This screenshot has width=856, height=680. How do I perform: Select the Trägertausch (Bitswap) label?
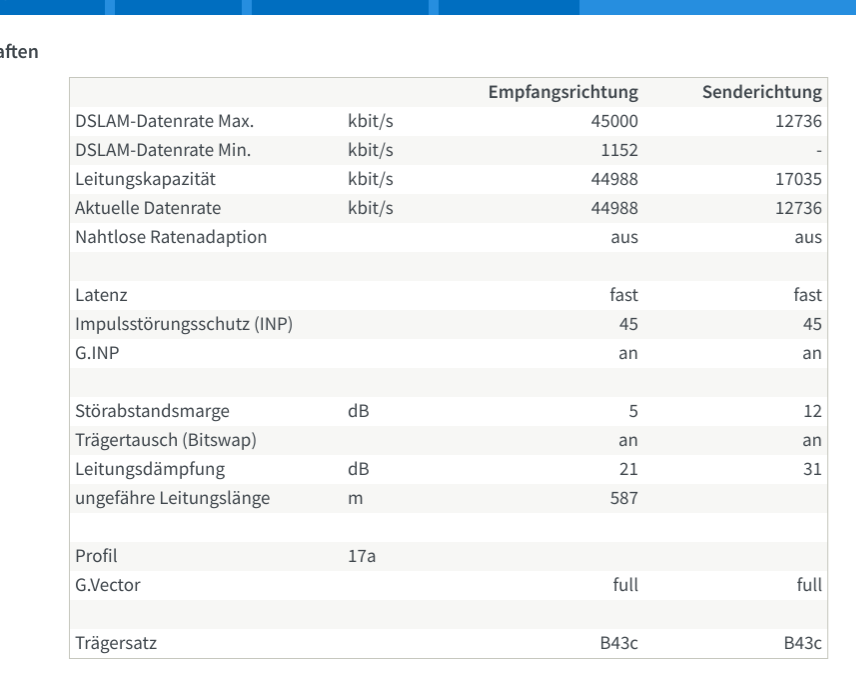[x=166, y=440]
